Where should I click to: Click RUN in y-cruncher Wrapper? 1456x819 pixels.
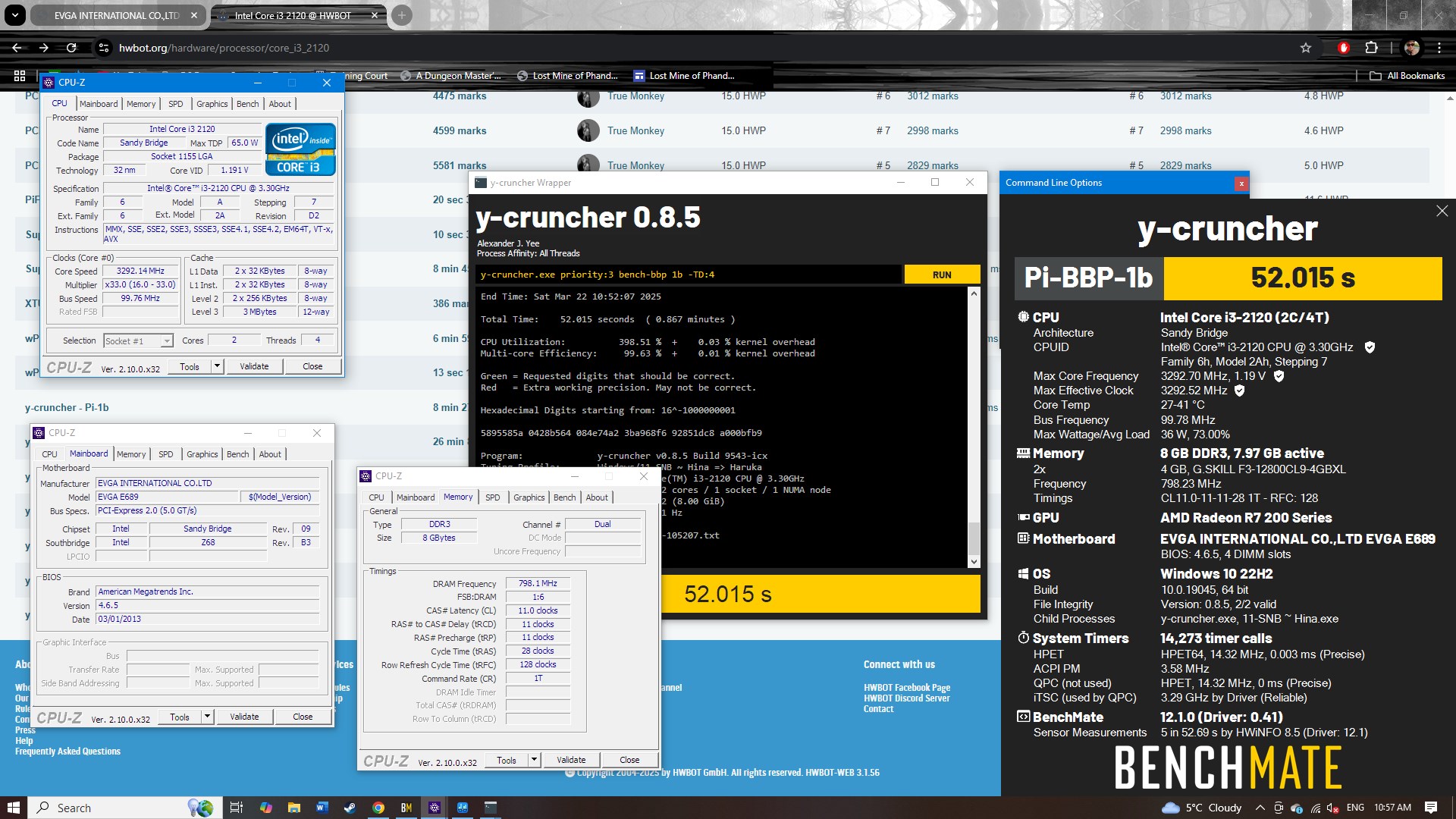[x=942, y=275]
